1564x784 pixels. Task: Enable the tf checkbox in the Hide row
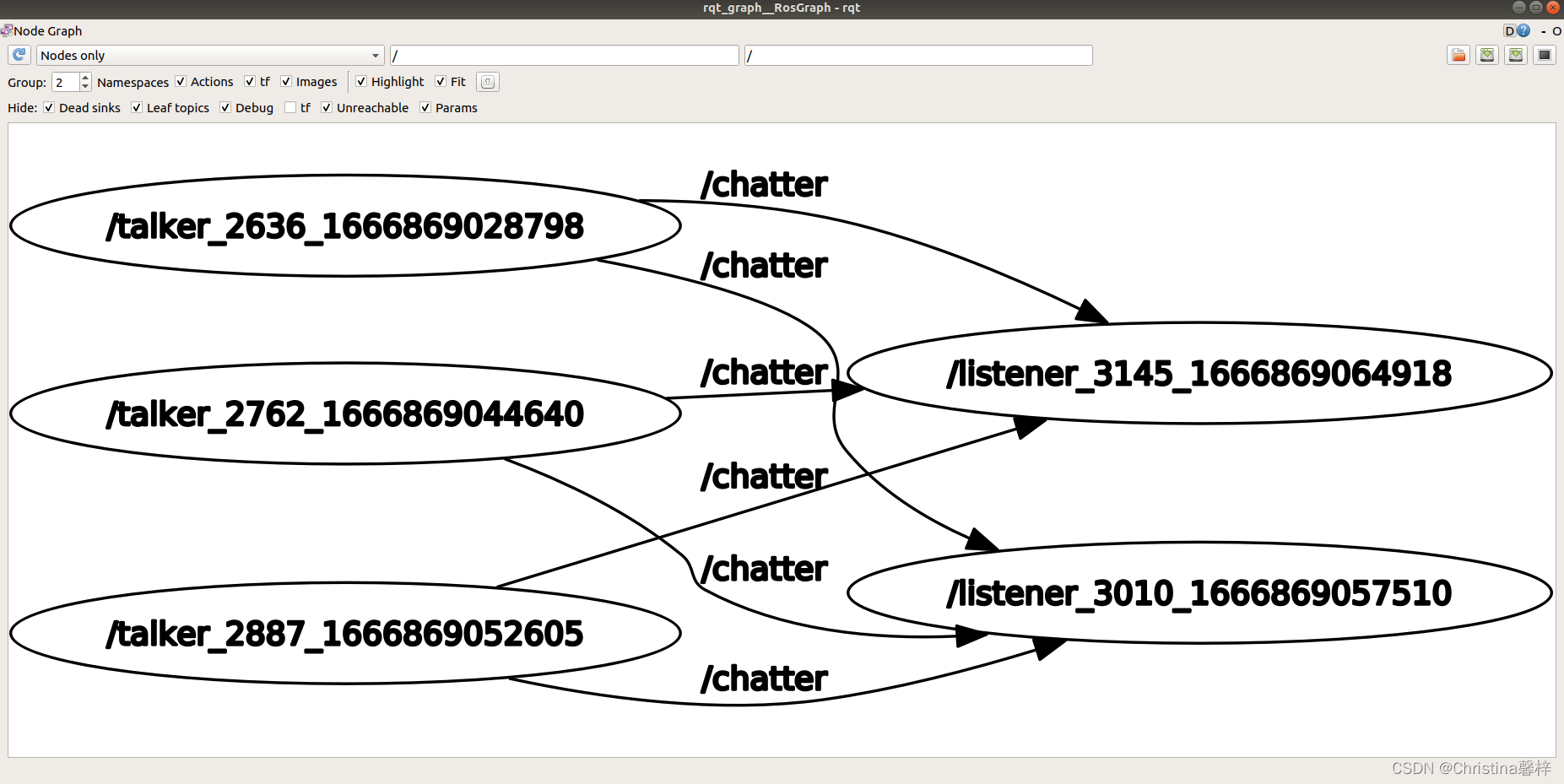(x=290, y=107)
